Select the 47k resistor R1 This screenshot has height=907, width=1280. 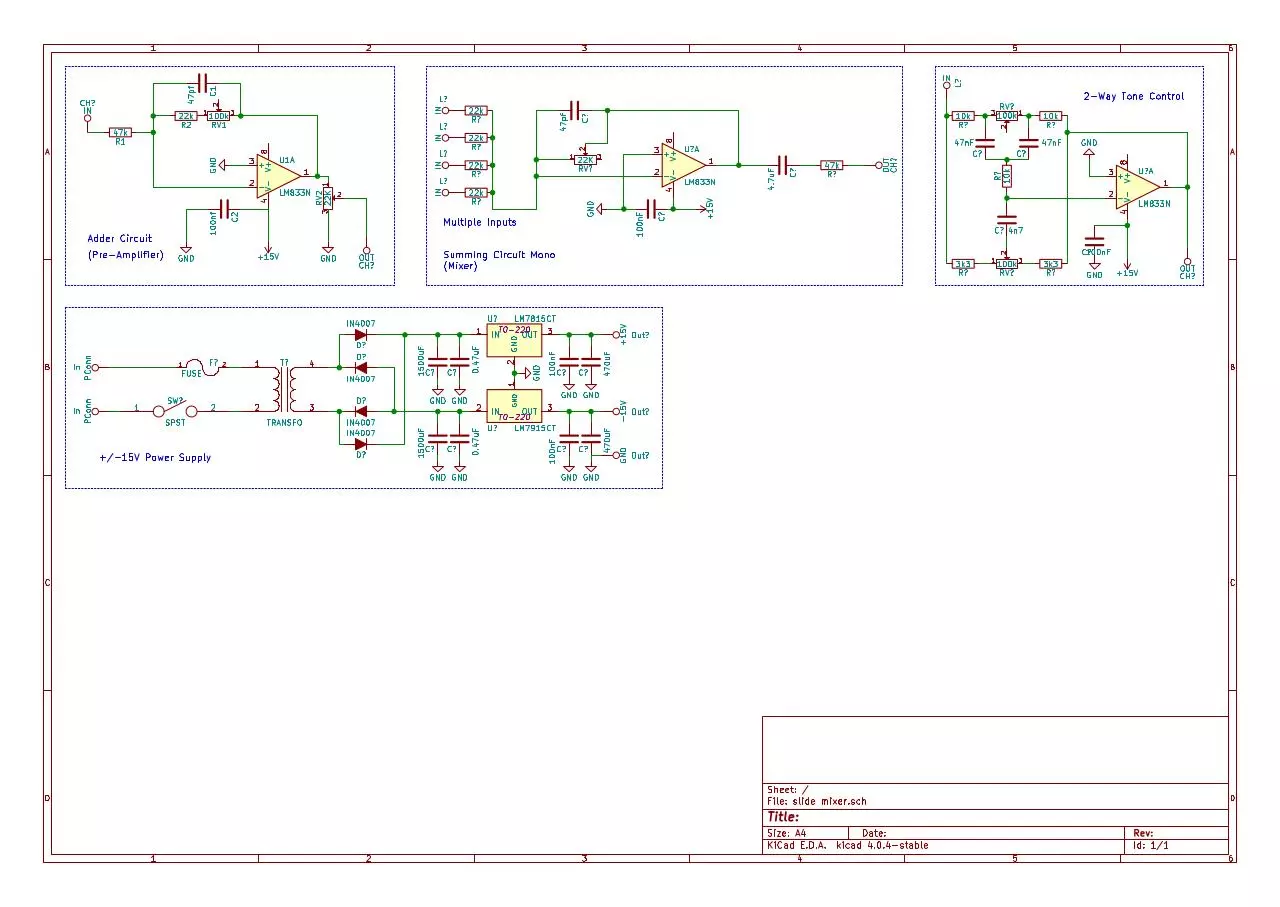coord(120,132)
